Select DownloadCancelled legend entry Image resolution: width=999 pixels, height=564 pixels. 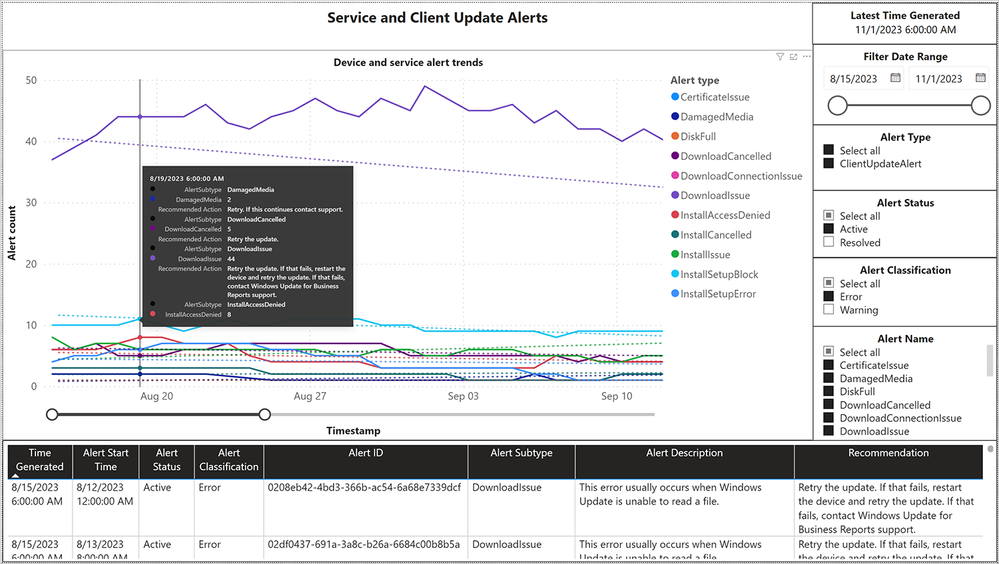coord(721,156)
